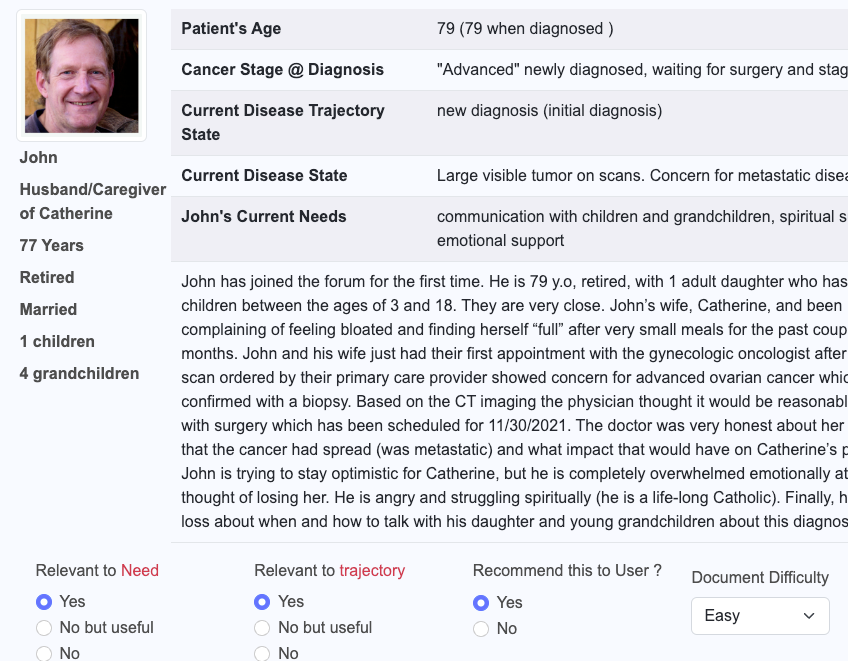This screenshot has height=661, width=848.
Task: Select No for Recommend this to User
Action: [x=481, y=629]
